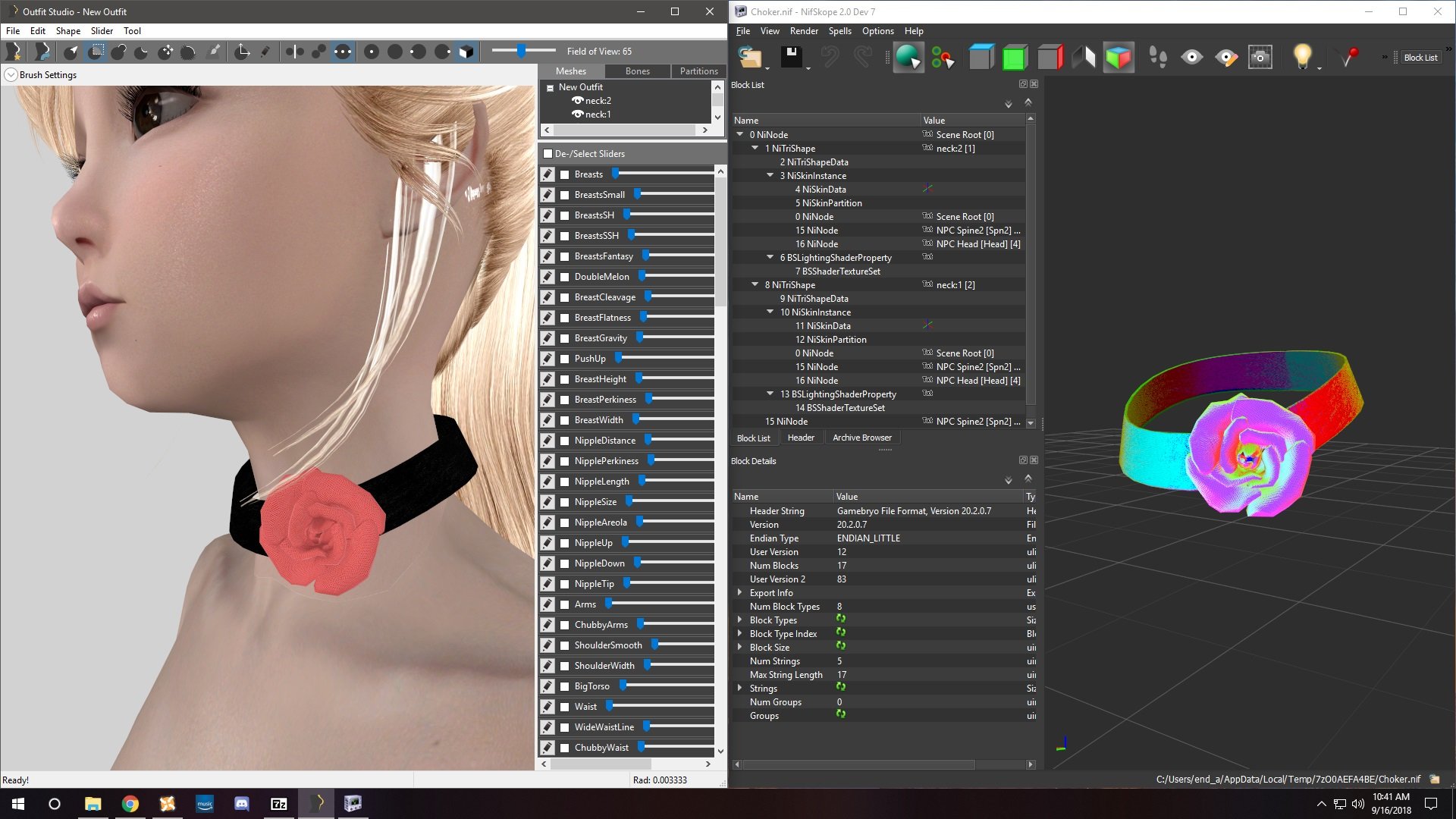Select the deflate brush tool
Viewport: 1456px width, 819px height.
(141, 52)
